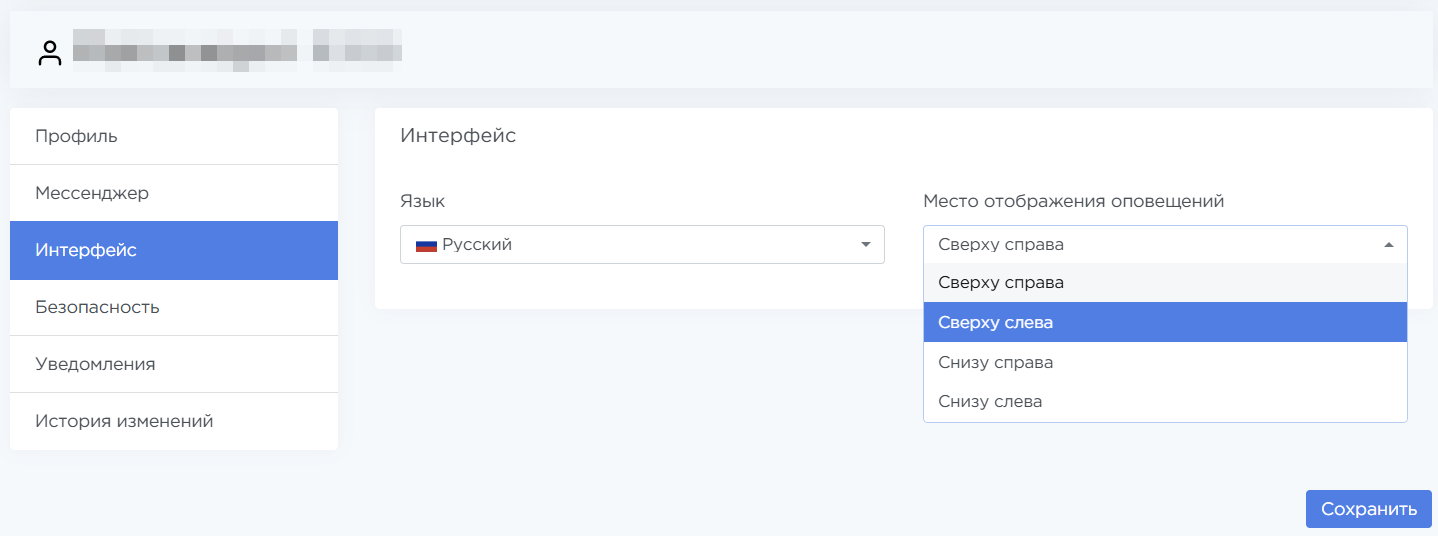Select the highlighted 'Сверху слева' option
The image size is (1438, 536).
pyautogui.click(x=995, y=323)
